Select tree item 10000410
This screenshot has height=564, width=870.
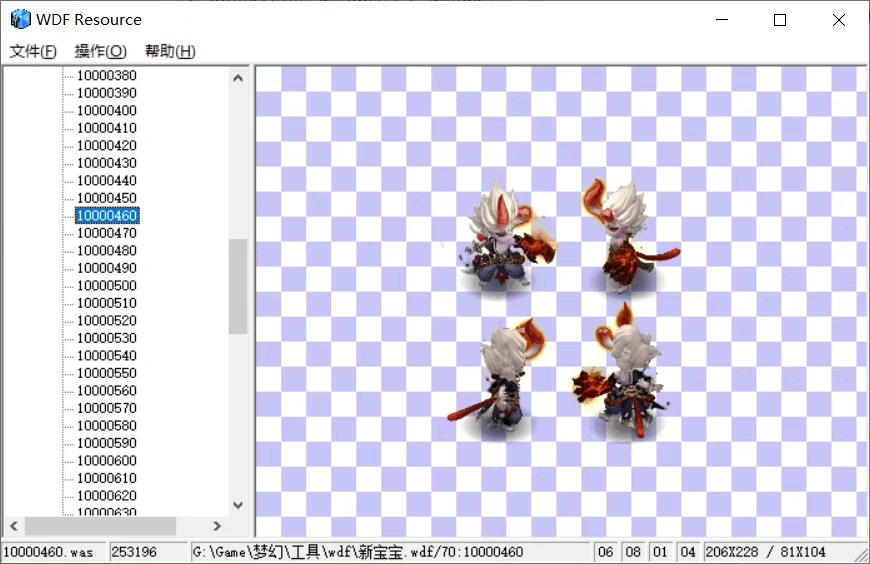(x=107, y=128)
